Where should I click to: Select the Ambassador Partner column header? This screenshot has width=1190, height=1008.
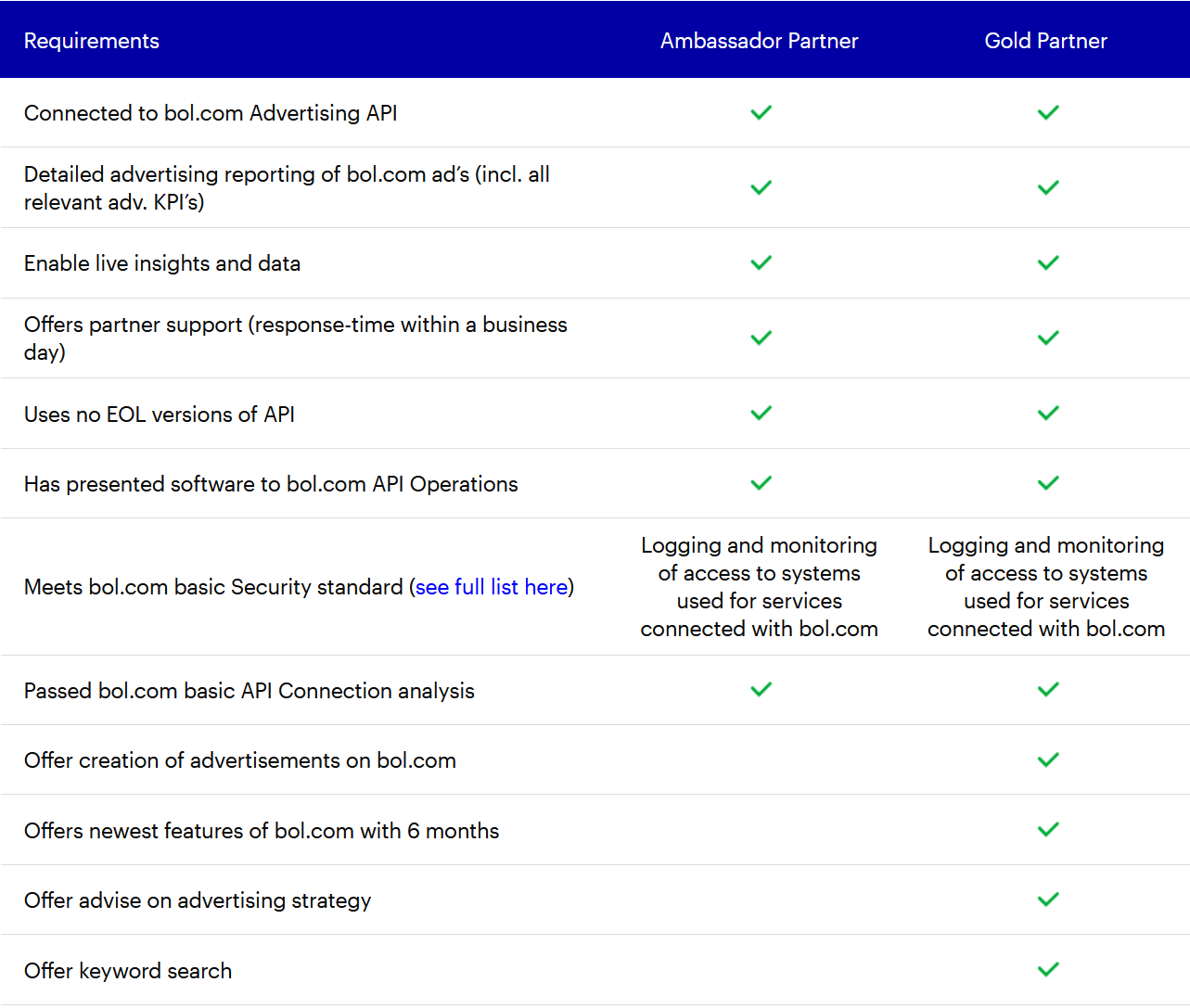point(760,41)
